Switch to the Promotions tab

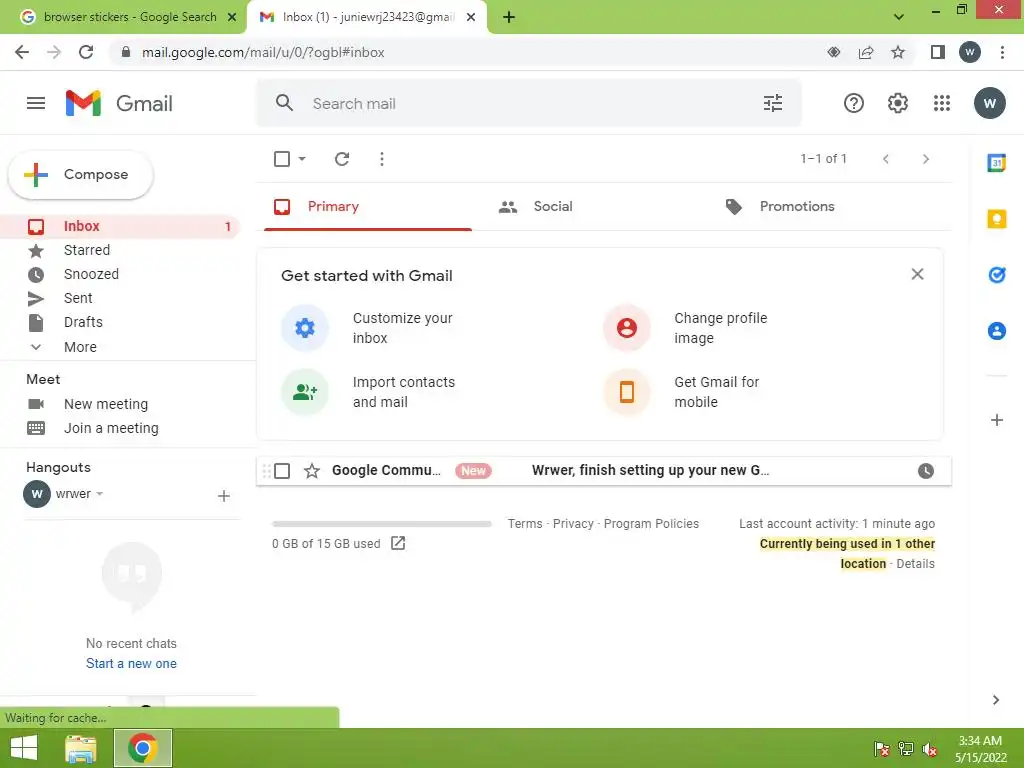click(x=820, y=207)
